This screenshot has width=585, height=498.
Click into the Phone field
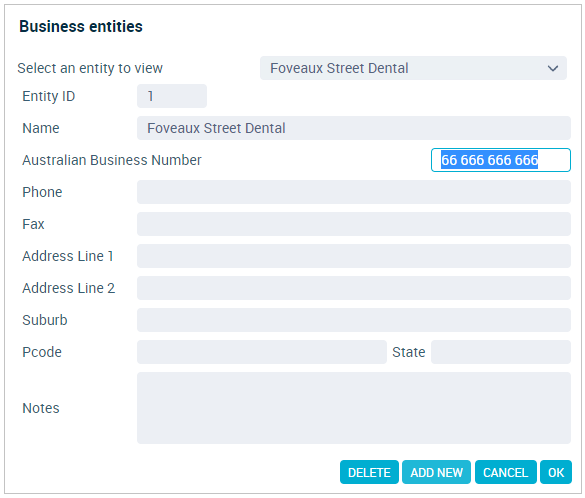tap(354, 192)
